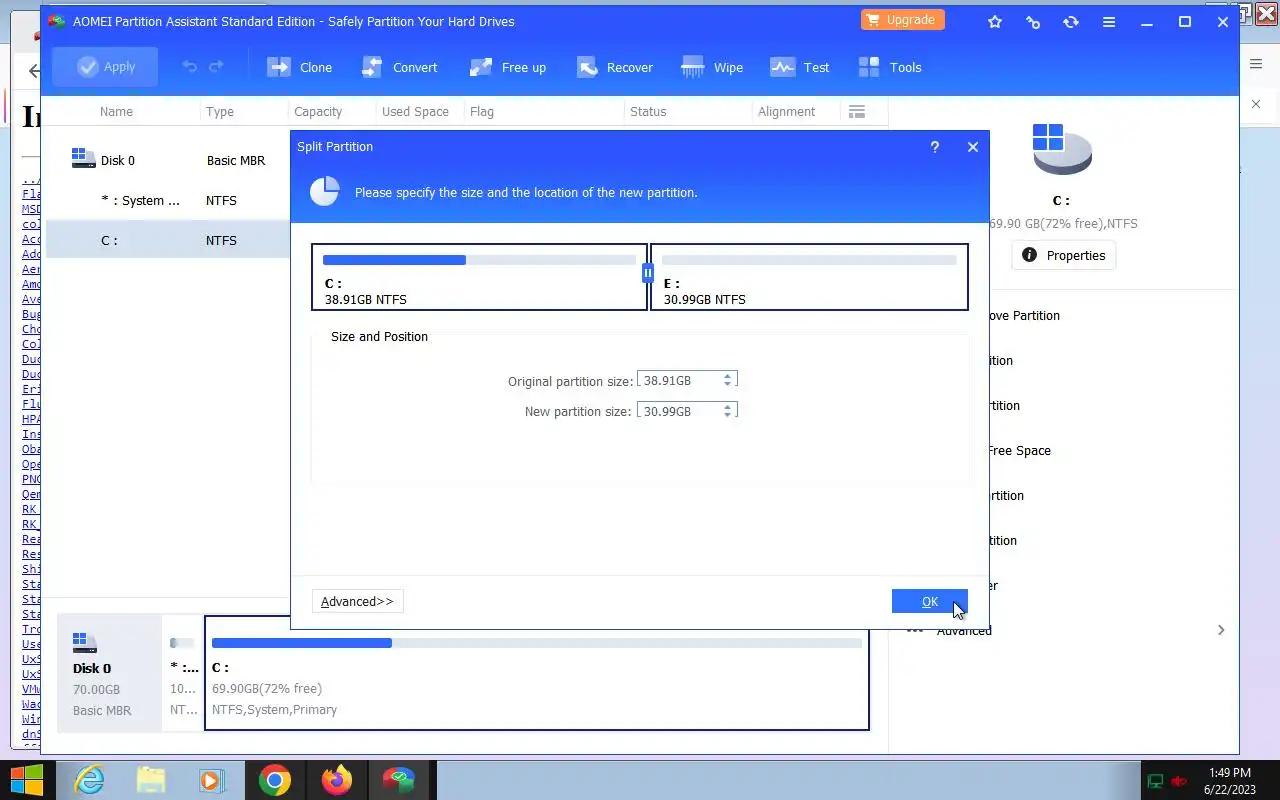
Task: Select Disk 0 block in disk map
Action: pos(109,673)
